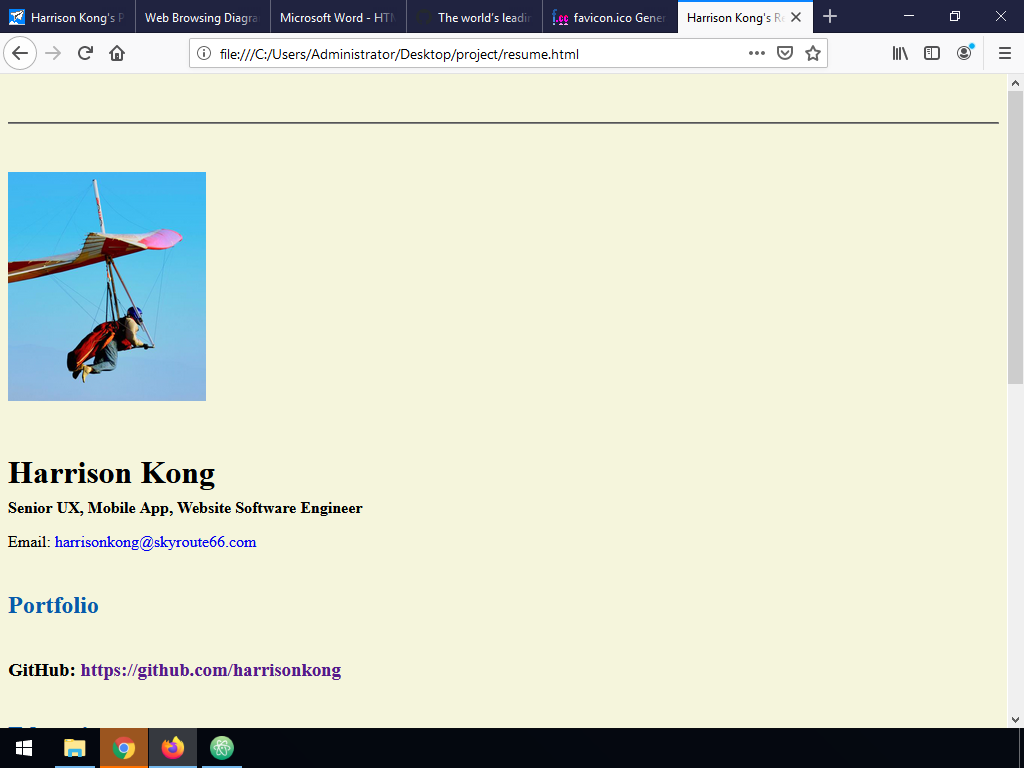This screenshot has width=1024, height=768.
Task: Bookmark this page with the star
Action: 812,54
